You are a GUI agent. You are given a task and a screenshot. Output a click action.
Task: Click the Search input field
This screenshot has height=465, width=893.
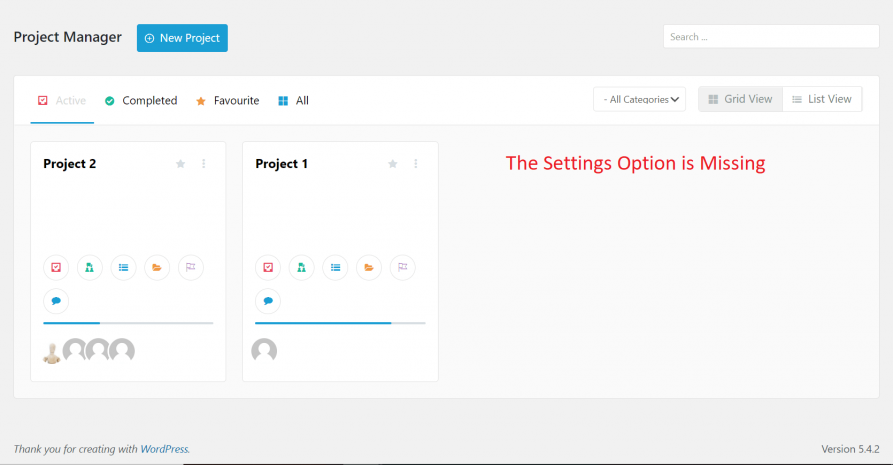[771, 36]
